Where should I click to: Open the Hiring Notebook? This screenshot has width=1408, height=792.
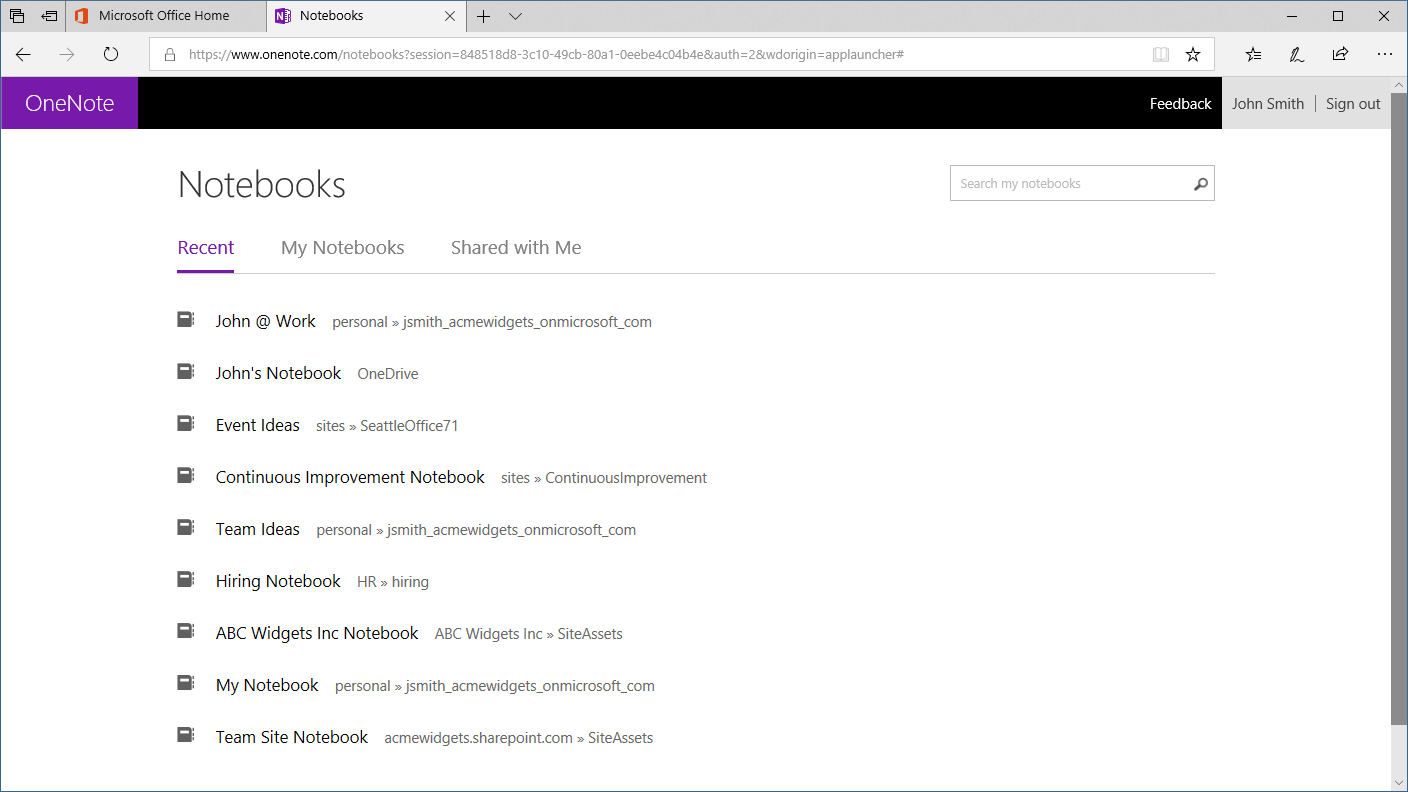(x=278, y=581)
